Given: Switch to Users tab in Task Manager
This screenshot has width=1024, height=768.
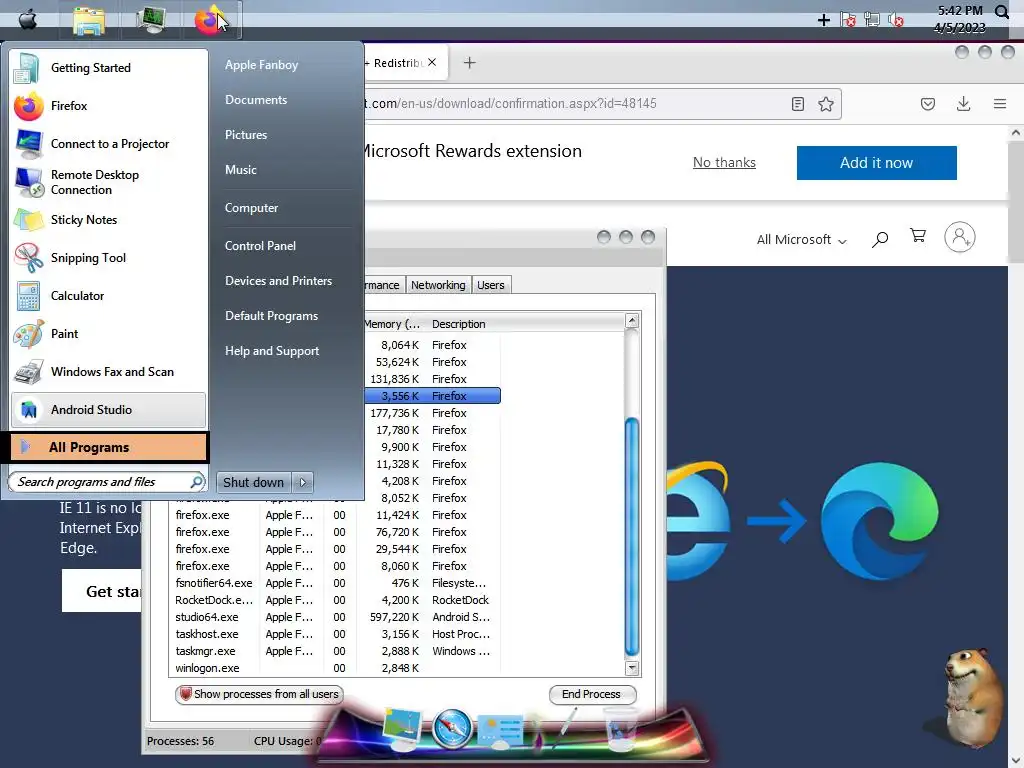Looking at the screenshot, I should click(x=490, y=285).
